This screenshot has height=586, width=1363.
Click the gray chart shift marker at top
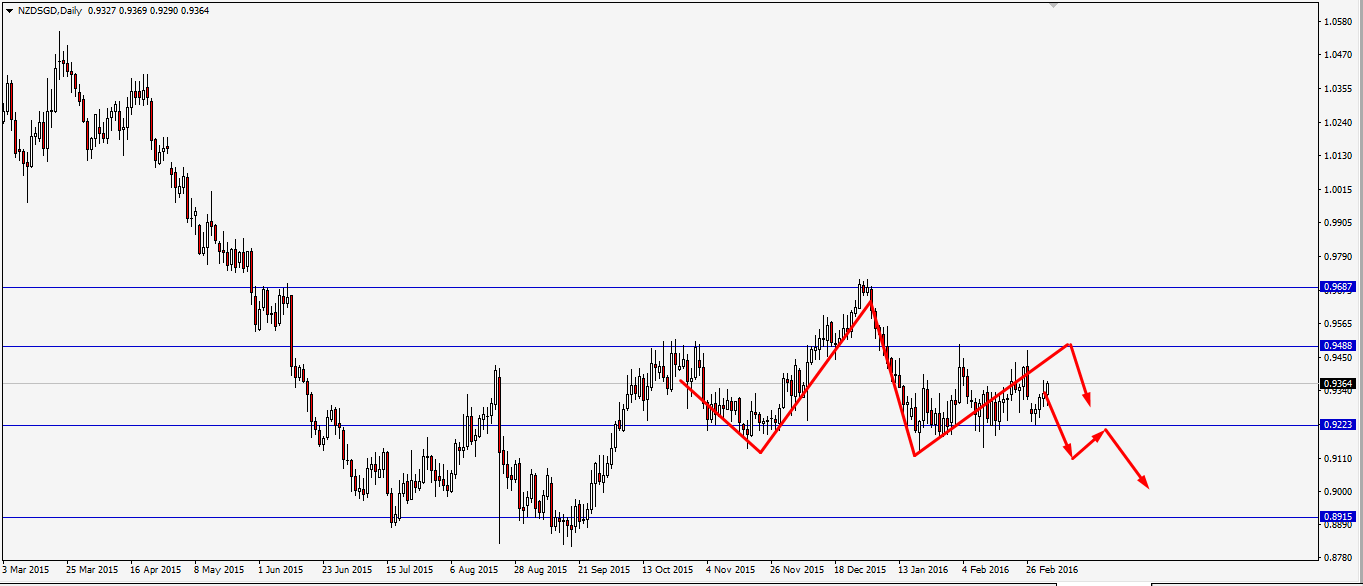pos(1053,5)
